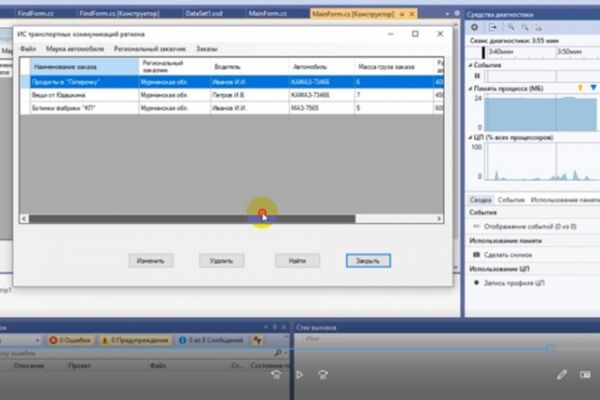Toggle the 0 из 8 Сообщения filter
The height and width of the screenshot is (400, 600).
pos(211,340)
